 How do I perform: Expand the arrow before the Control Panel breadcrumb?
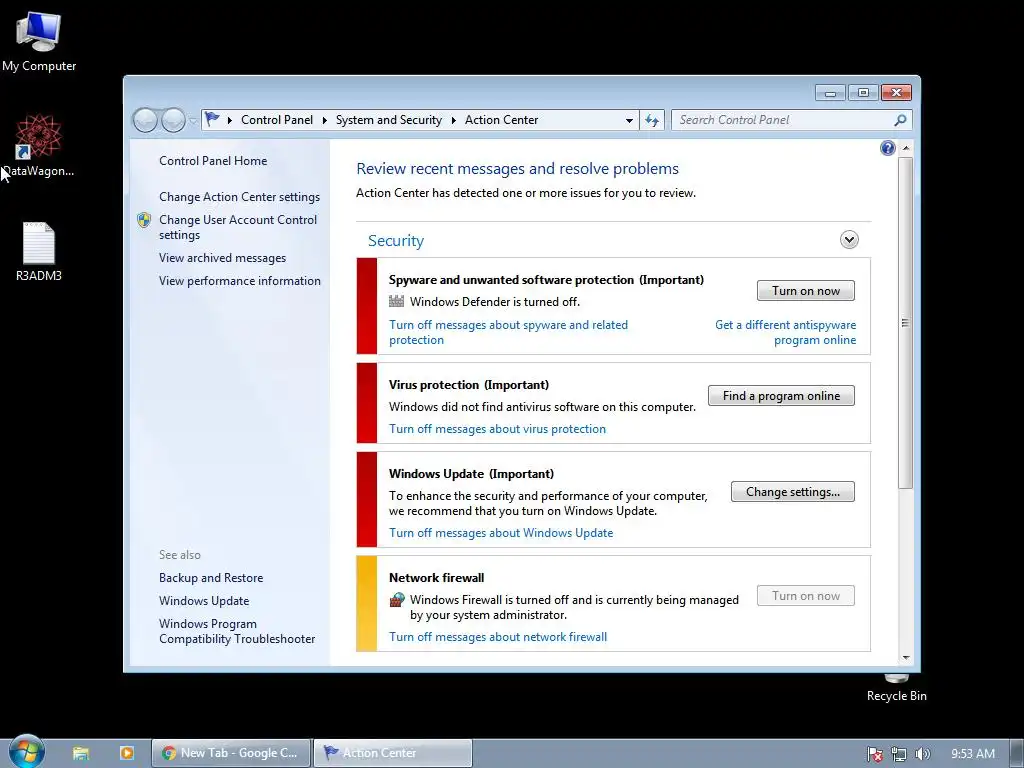[230, 120]
